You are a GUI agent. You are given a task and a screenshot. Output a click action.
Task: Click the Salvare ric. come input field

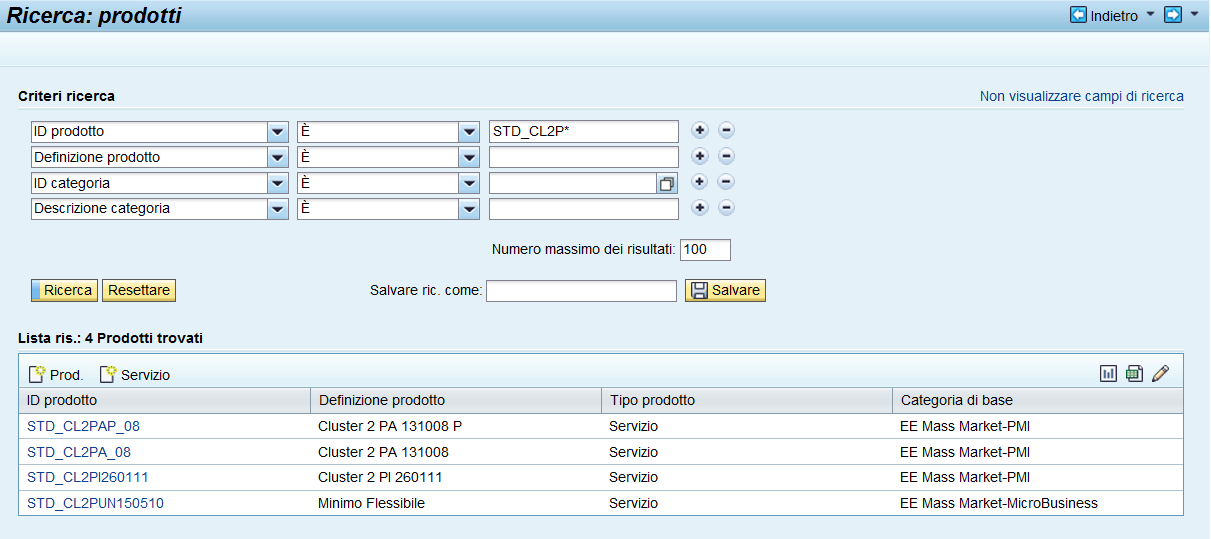point(582,290)
